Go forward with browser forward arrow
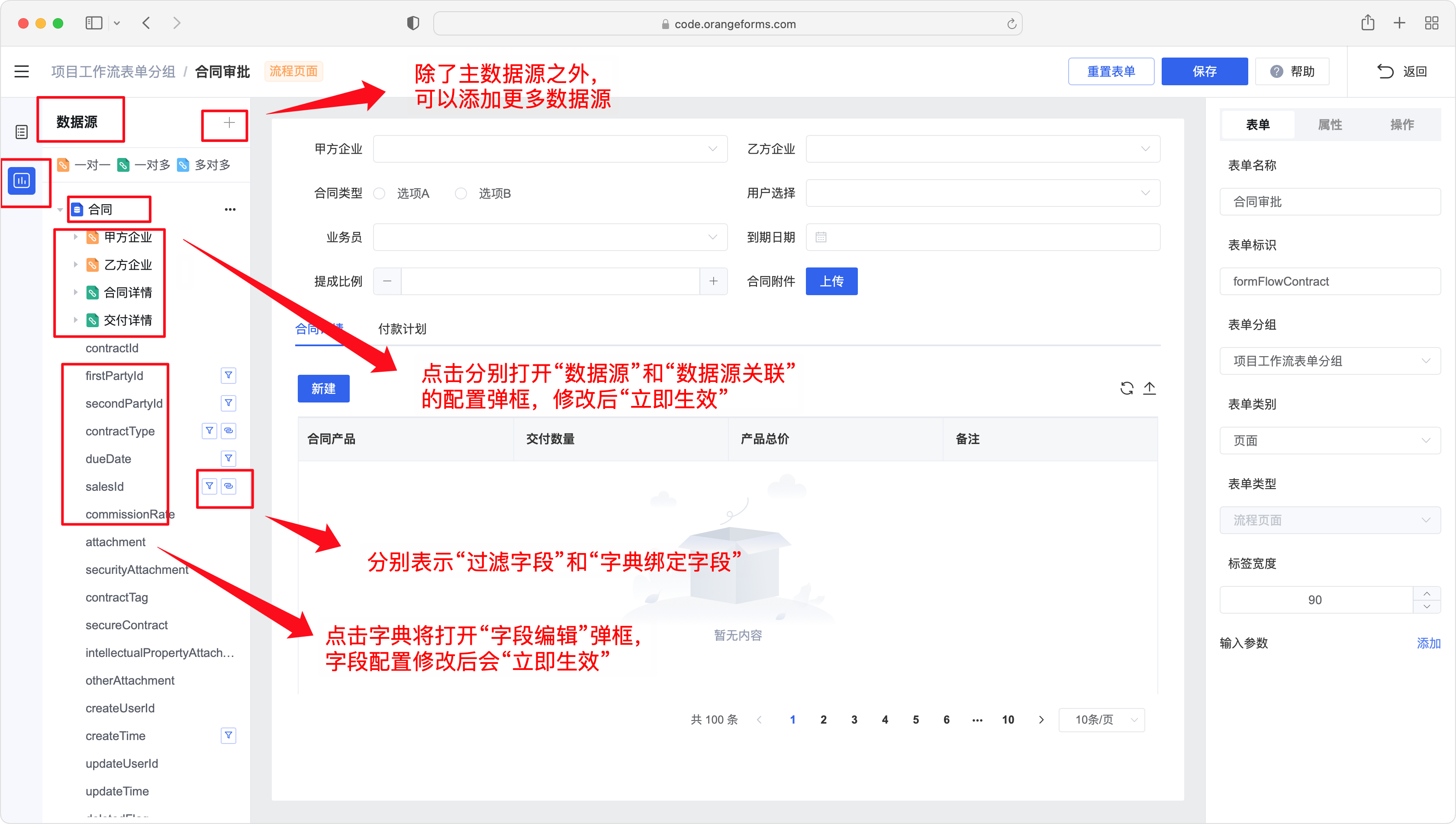The width and height of the screenshot is (1456, 824). (x=177, y=23)
